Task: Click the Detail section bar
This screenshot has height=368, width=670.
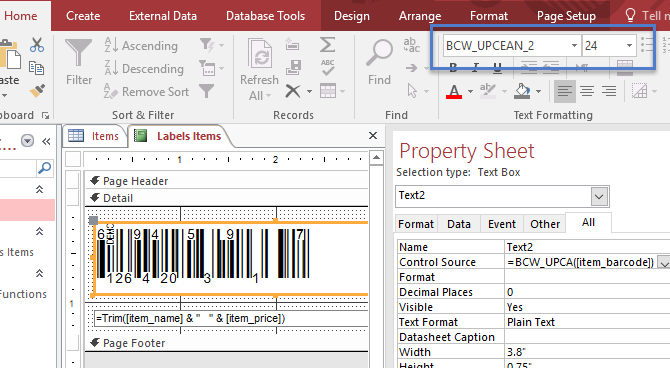Action: pyautogui.click(x=226, y=198)
